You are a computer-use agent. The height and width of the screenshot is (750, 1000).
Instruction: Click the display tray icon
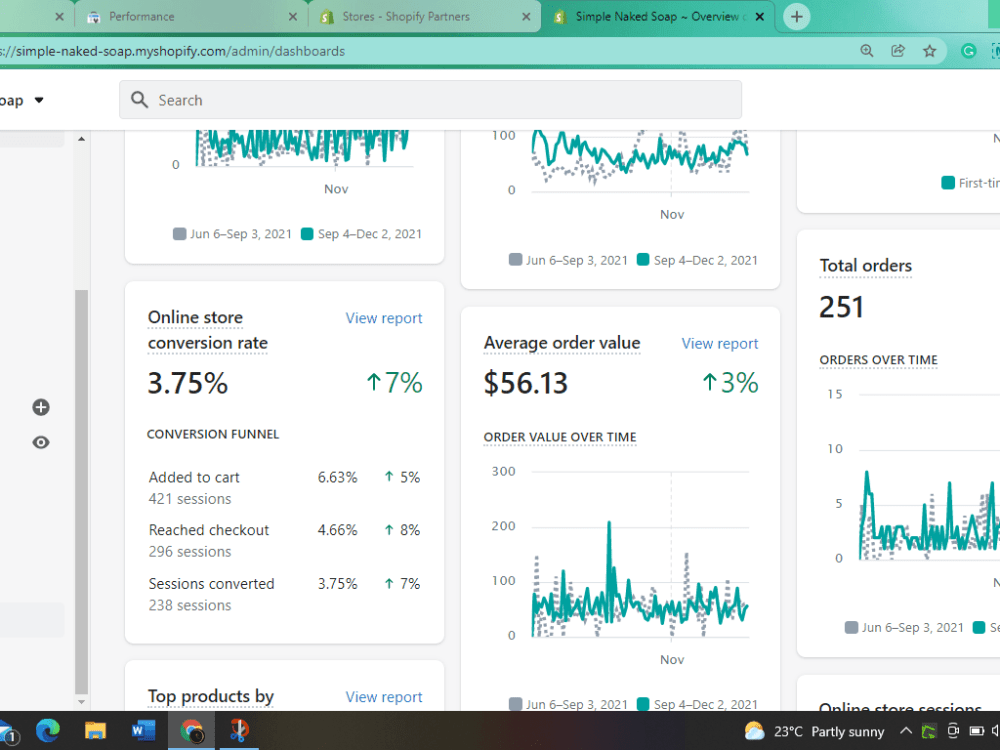tap(953, 731)
